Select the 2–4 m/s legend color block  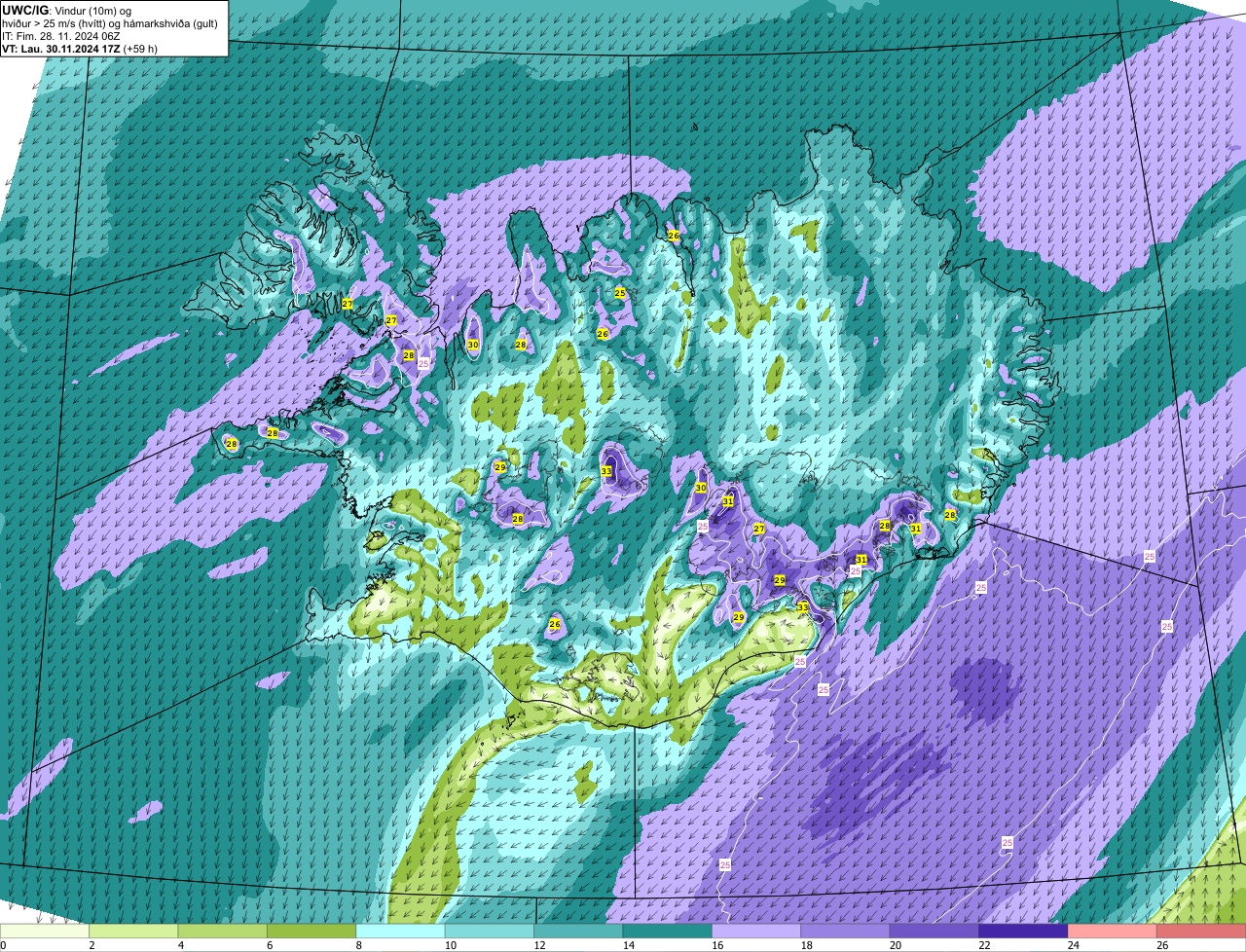pyautogui.click(x=133, y=931)
